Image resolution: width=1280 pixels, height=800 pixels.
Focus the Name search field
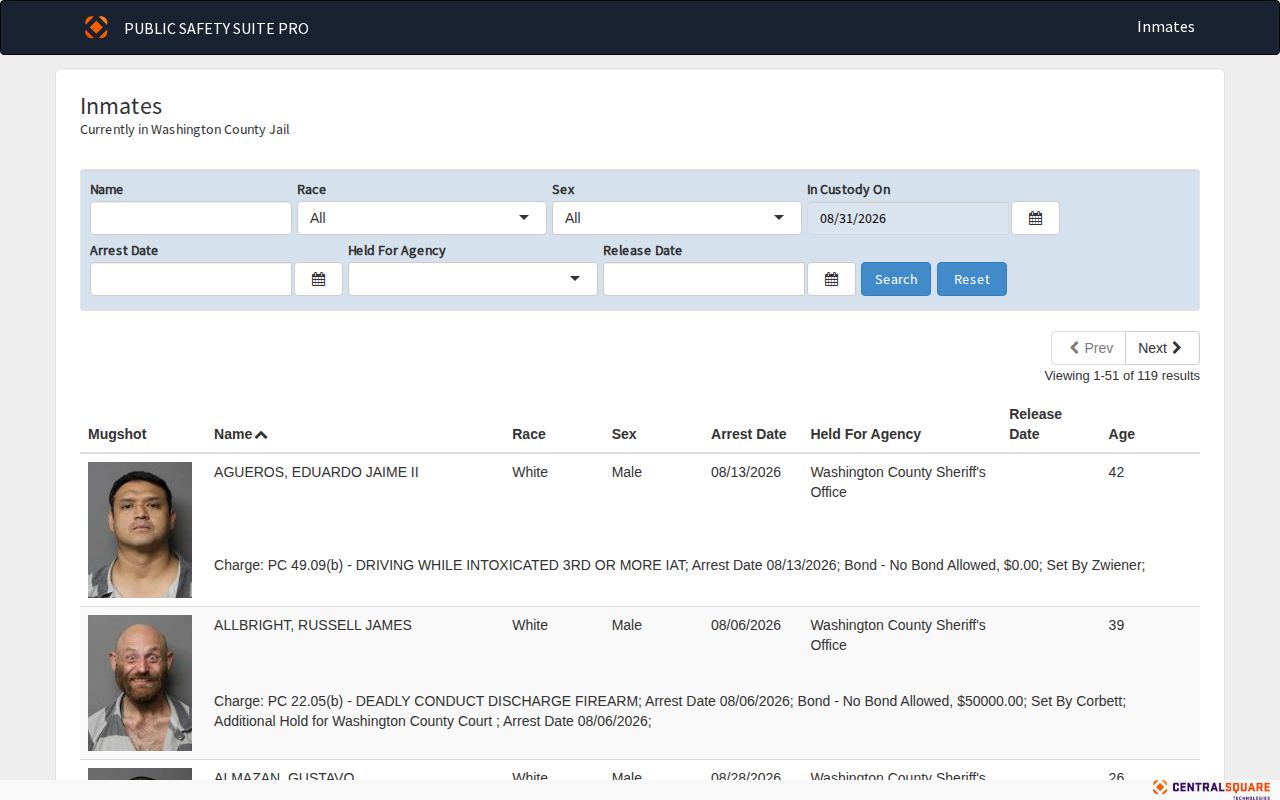(191, 218)
